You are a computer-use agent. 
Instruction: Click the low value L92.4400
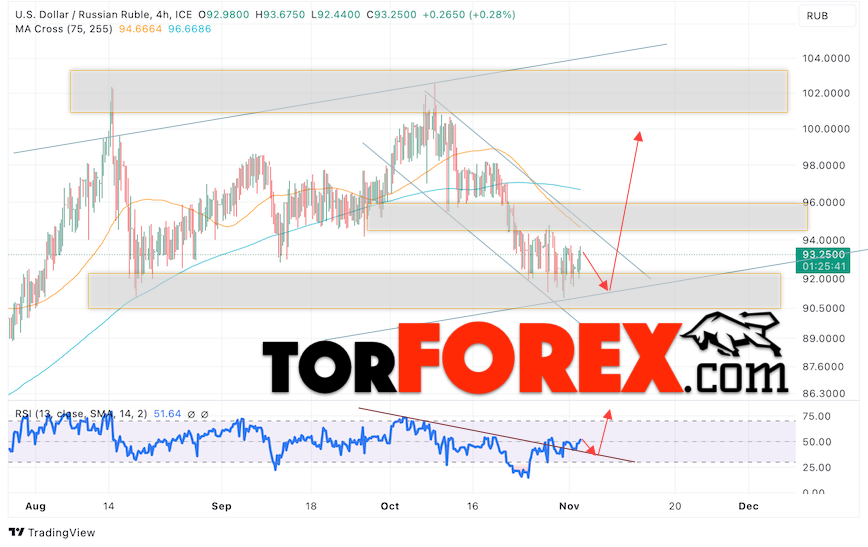pos(335,15)
